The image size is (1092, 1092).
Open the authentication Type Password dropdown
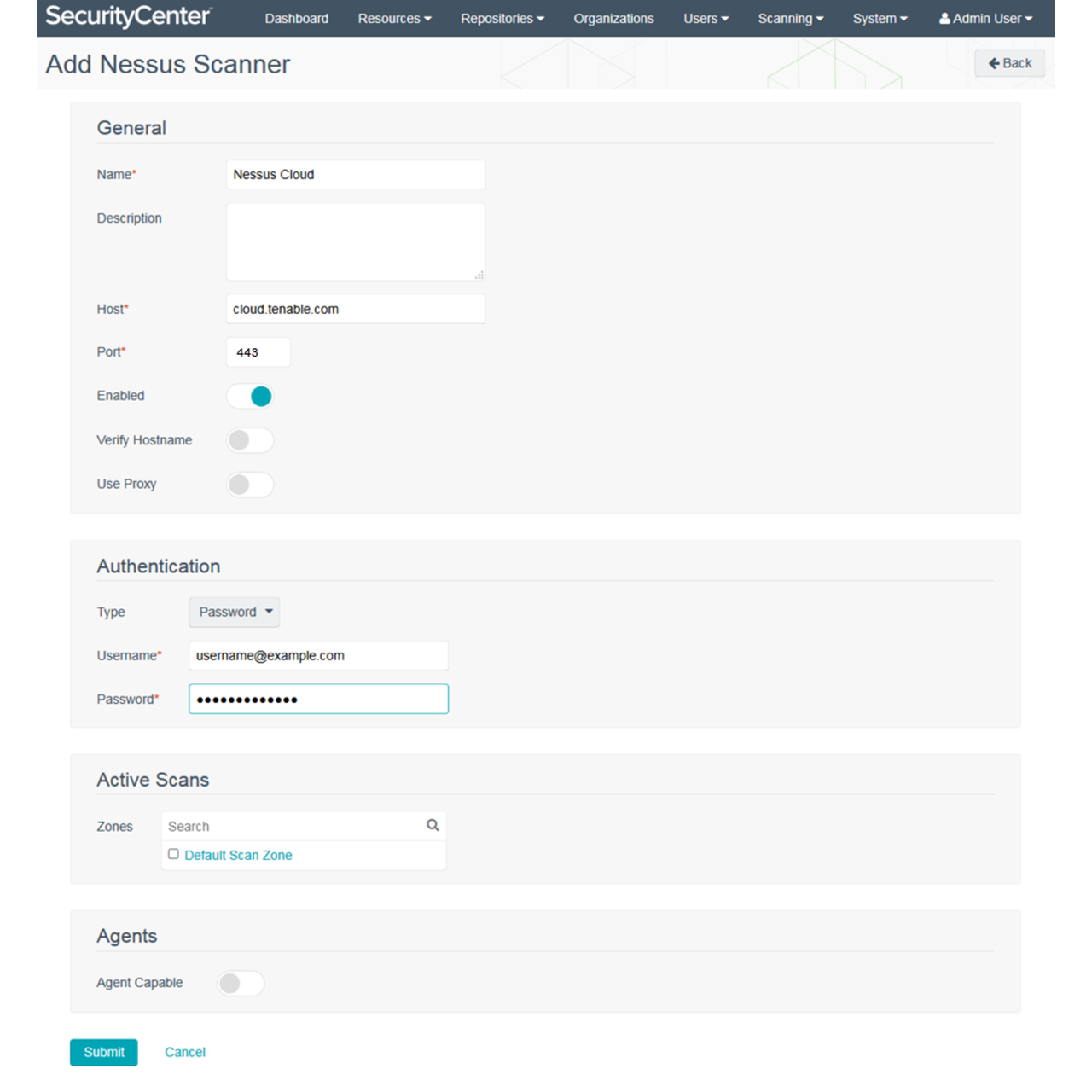click(x=234, y=612)
